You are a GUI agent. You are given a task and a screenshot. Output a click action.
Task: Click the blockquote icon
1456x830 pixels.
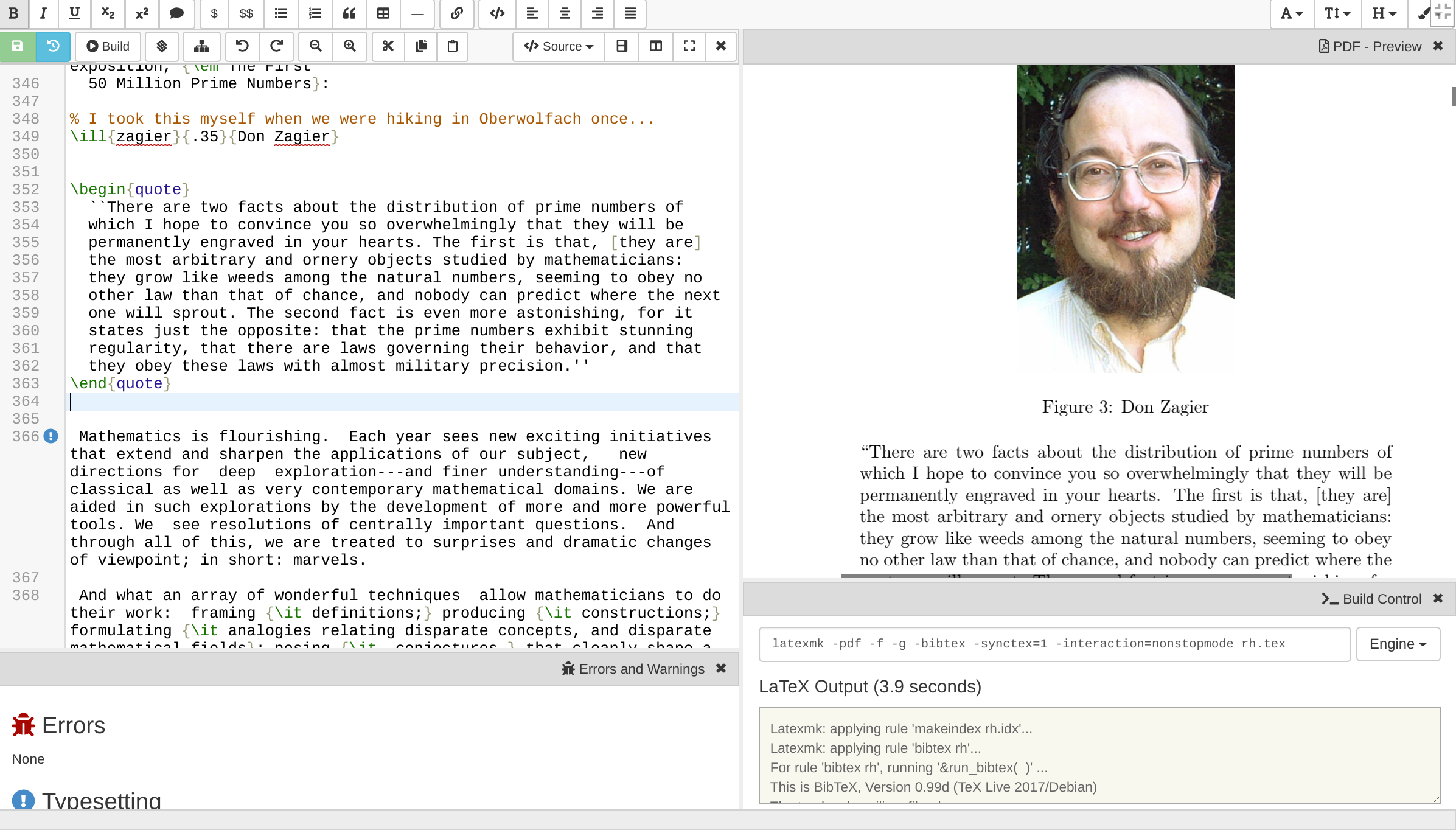coord(349,13)
